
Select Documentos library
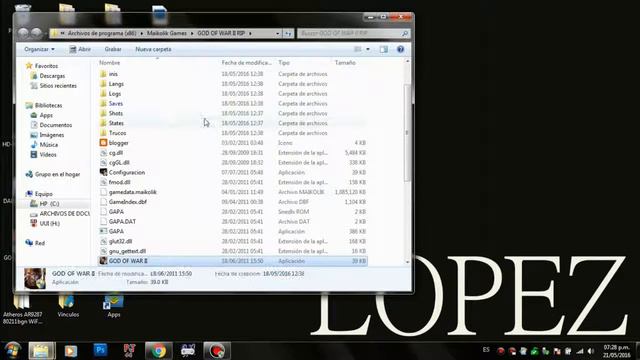pos(56,125)
